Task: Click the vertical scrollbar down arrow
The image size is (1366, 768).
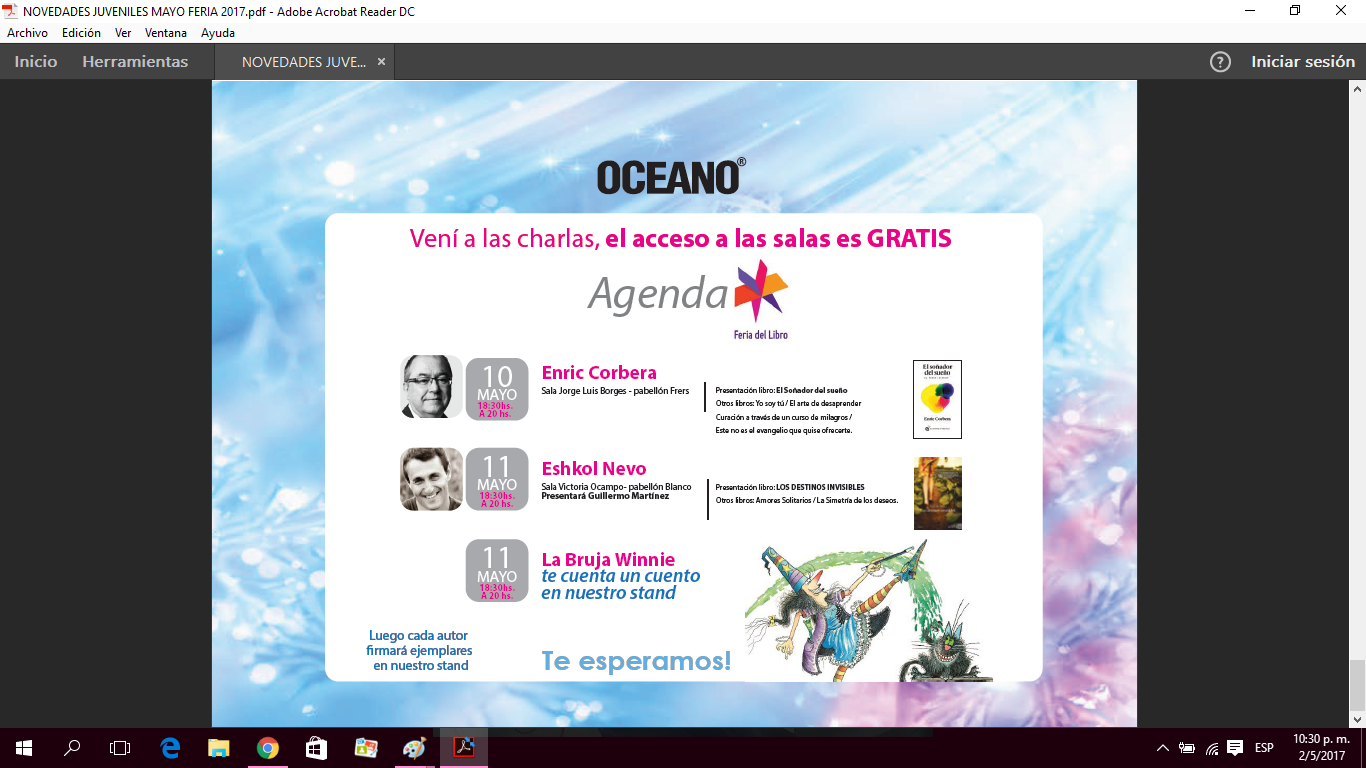Action: tap(1357, 719)
